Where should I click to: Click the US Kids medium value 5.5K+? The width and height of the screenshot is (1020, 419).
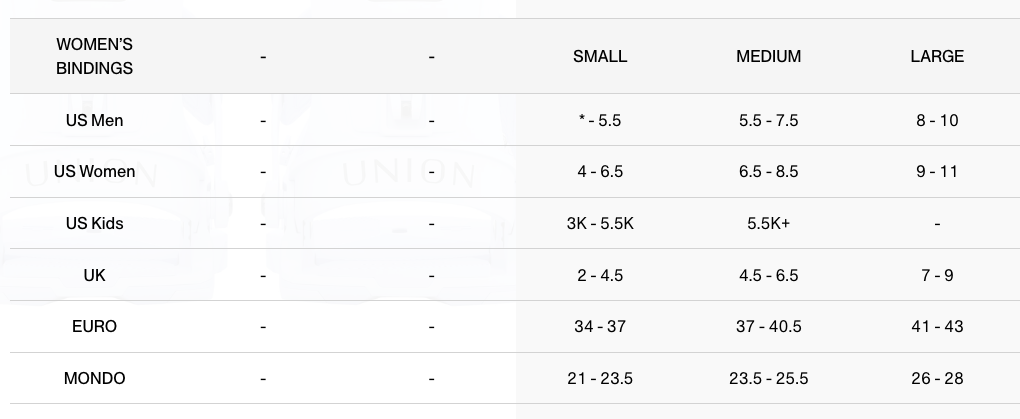tap(768, 224)
